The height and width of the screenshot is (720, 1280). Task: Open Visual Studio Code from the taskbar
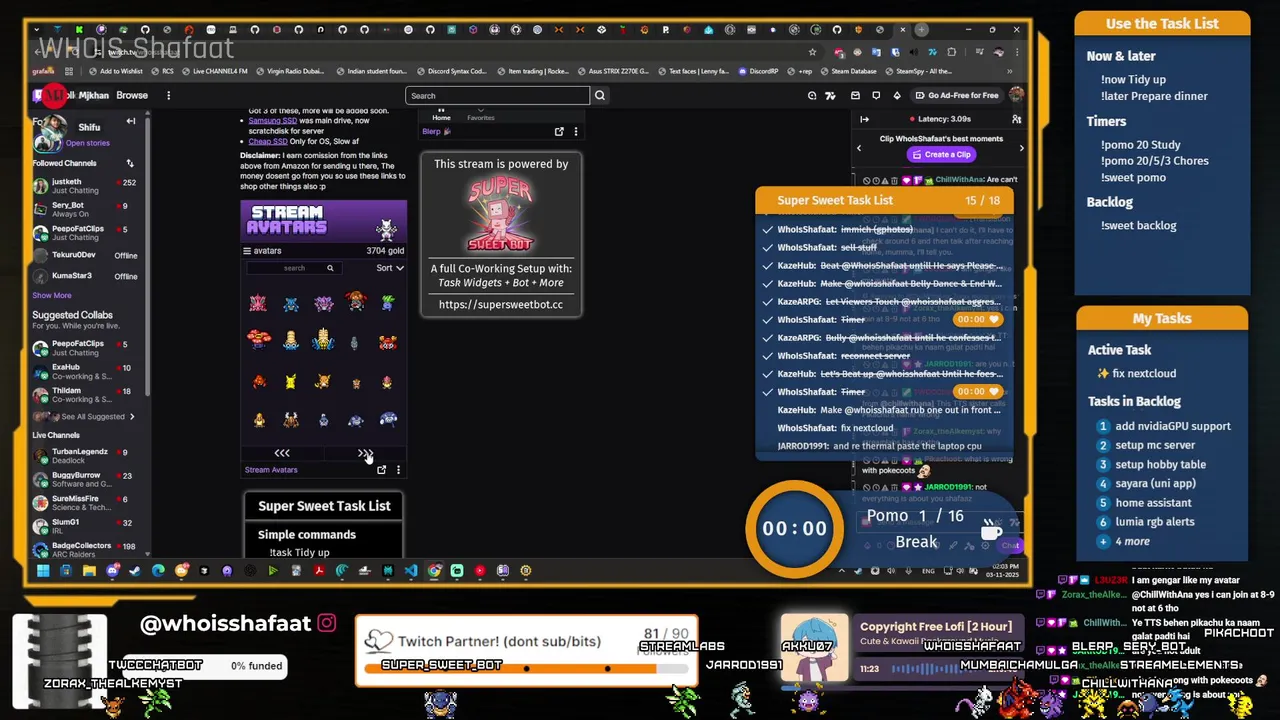tap(411, 571)
